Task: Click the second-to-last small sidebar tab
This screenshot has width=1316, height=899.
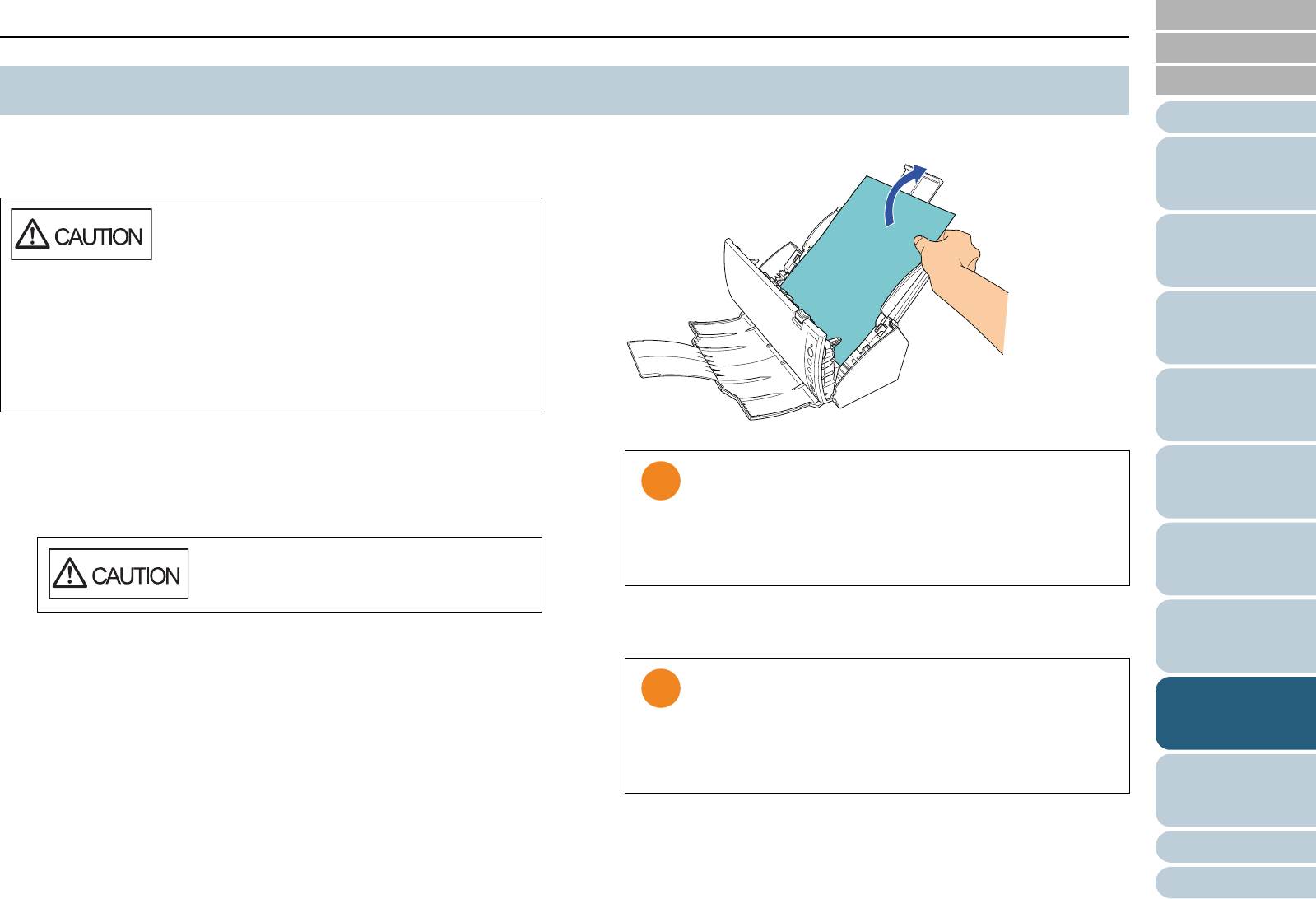Action: click(x=1235, y=846)
